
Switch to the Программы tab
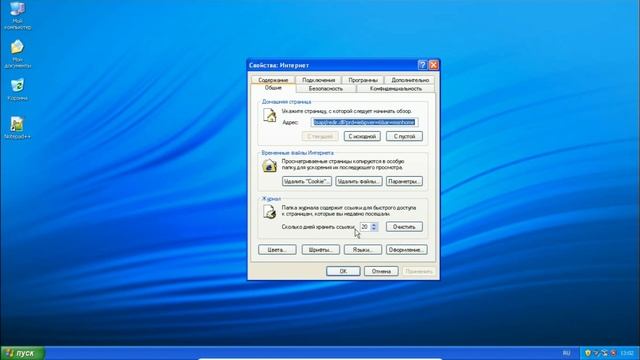(363, 80)
